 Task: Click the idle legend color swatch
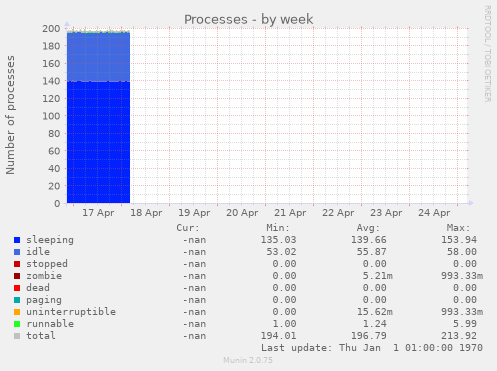tap(17, 252)
